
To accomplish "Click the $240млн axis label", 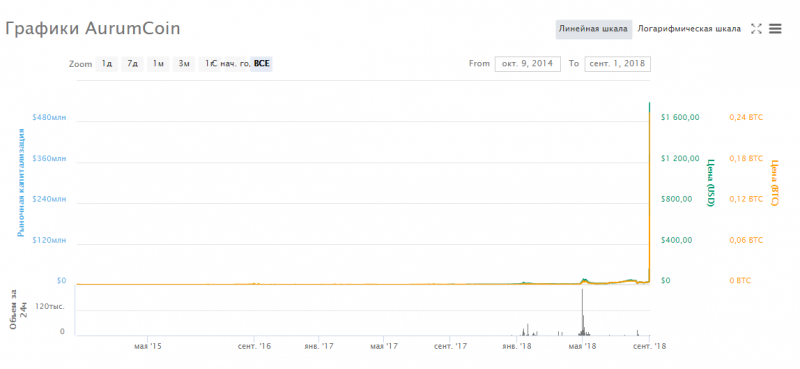I will tap(49, 199).
